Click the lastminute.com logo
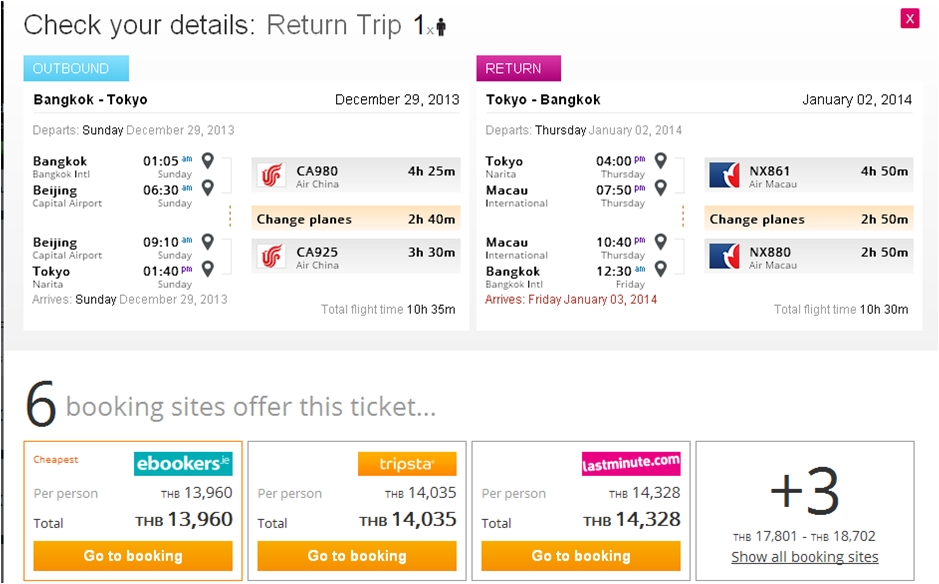The width and height of the screenshot is (939, 584). (x=631, y=464)
